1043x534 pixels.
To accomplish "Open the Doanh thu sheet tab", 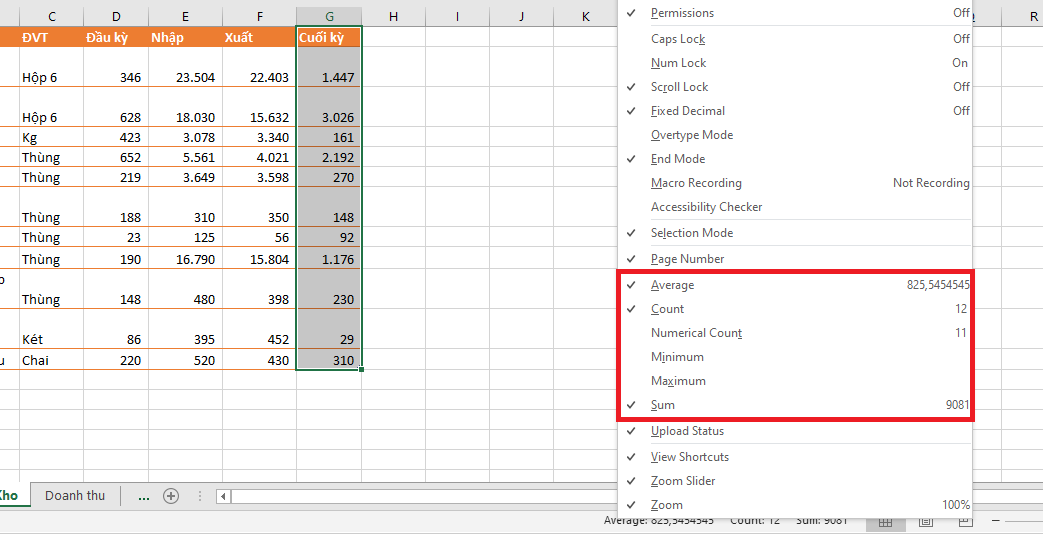I will 75,496.
